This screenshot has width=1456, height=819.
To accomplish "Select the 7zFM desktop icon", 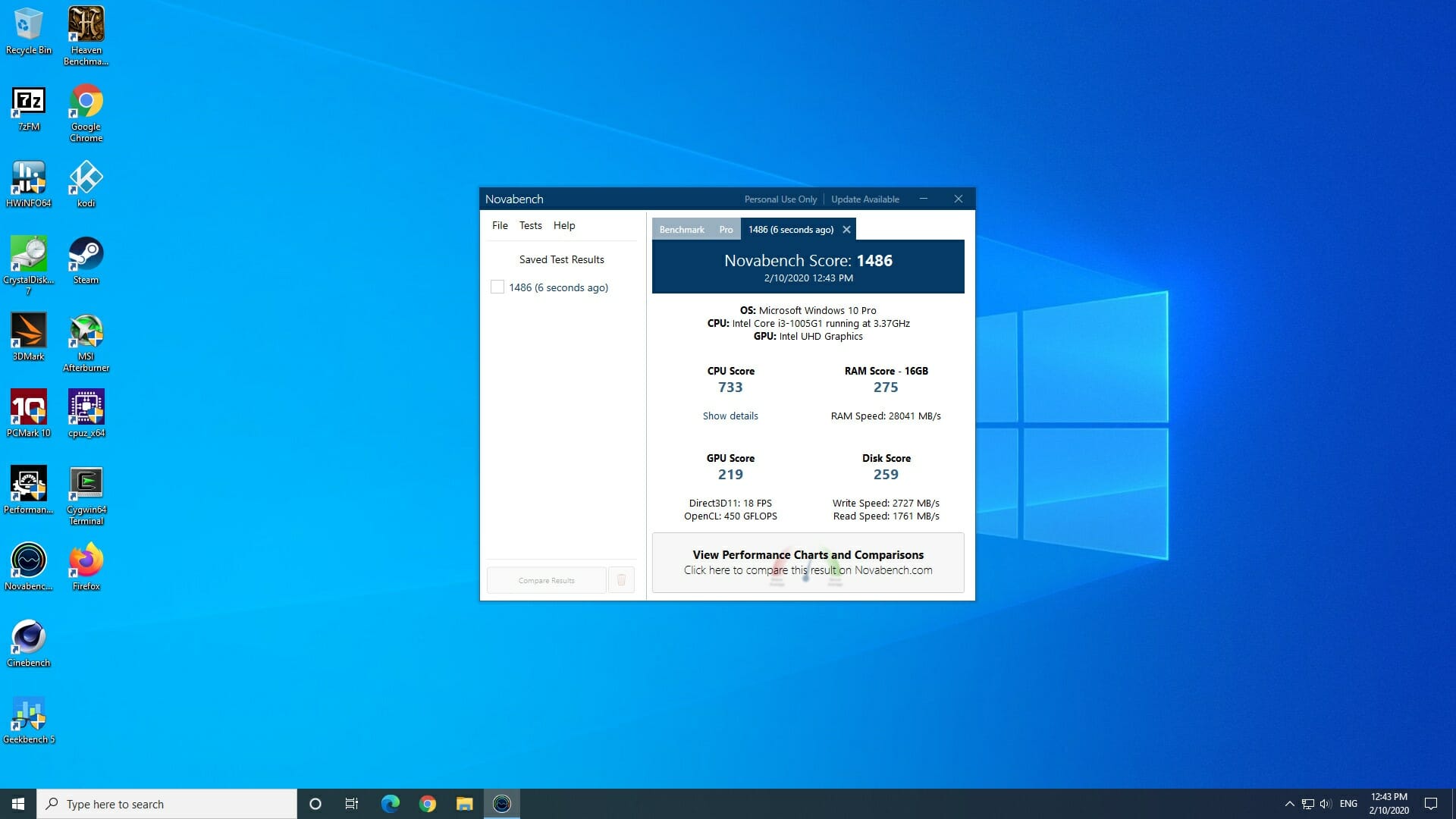I will pos(29,108).
